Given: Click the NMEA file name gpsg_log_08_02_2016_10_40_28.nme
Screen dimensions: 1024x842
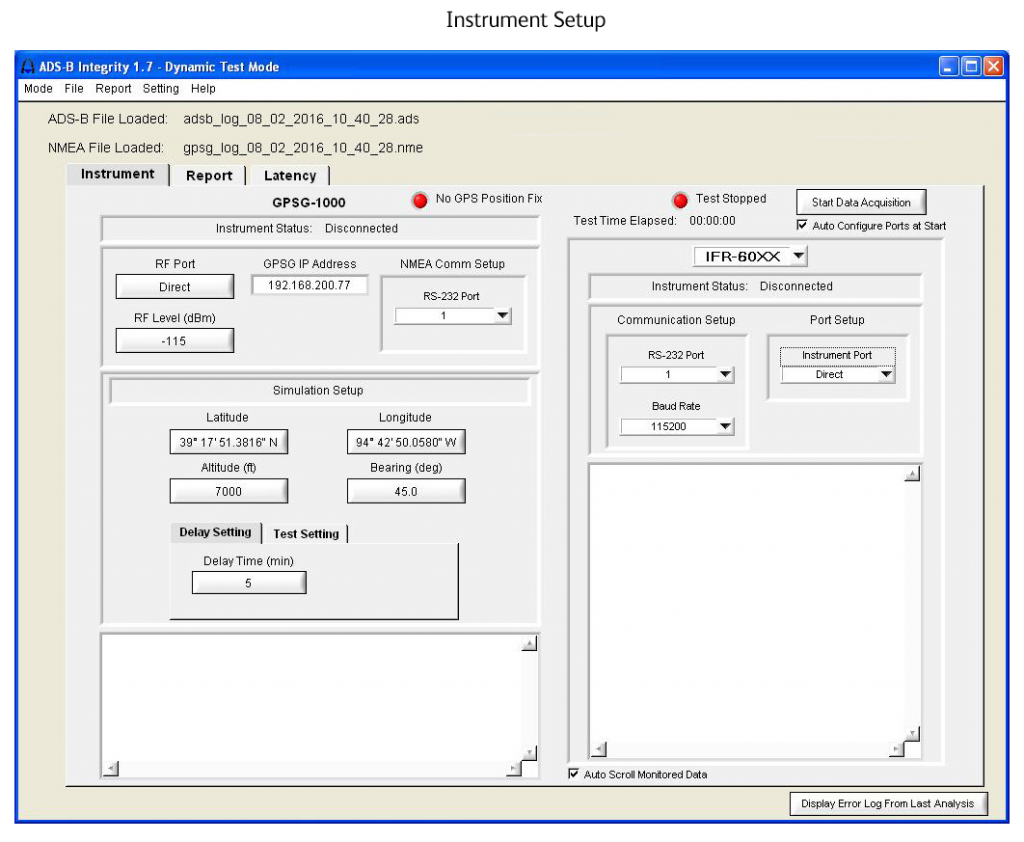Looking at the screenshot, I should coord(303,148).
